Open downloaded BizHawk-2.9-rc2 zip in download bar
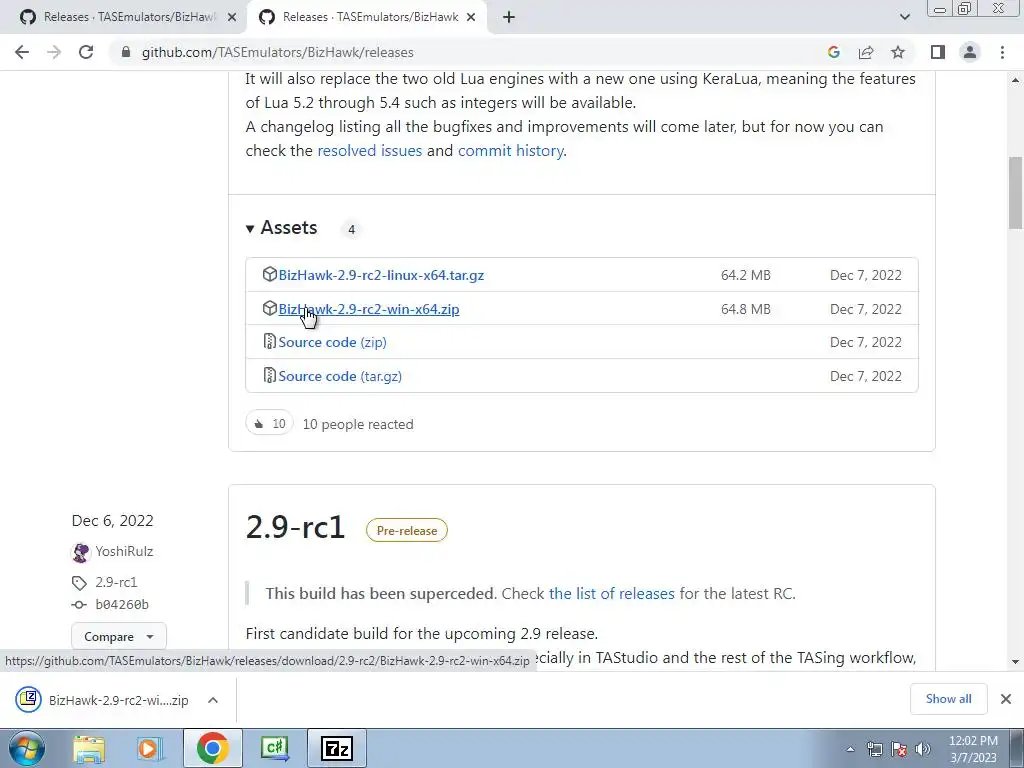The width and height of the screenshot is (1024, 768). pyautogui.click(x=103, y=700)
